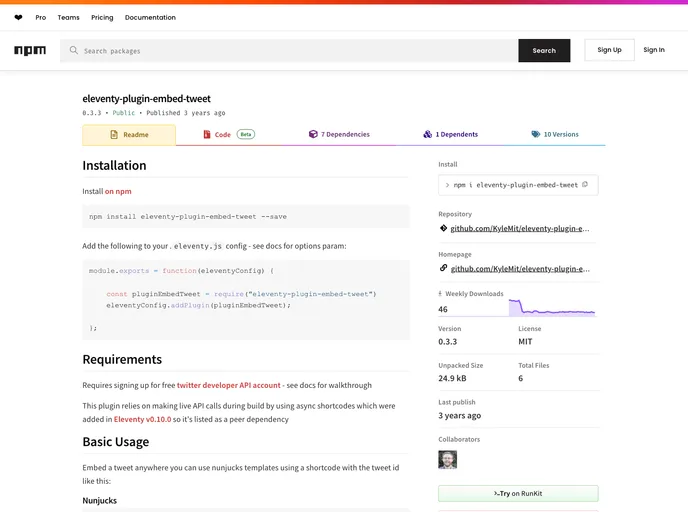Click the Code tab file icon
Screen dimensions: 688x512
[x=207, y=134]
